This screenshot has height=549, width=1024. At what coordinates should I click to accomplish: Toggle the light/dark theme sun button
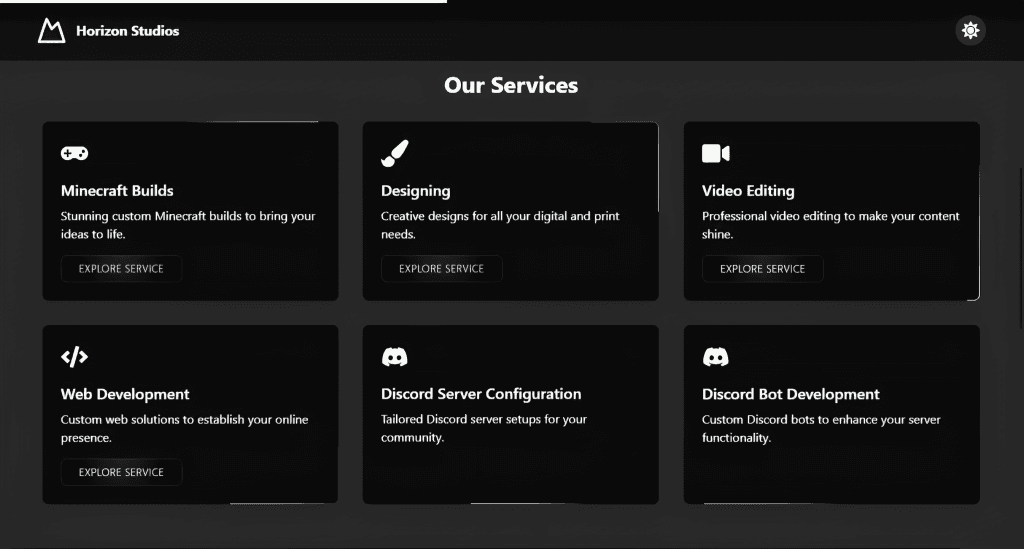970,31
